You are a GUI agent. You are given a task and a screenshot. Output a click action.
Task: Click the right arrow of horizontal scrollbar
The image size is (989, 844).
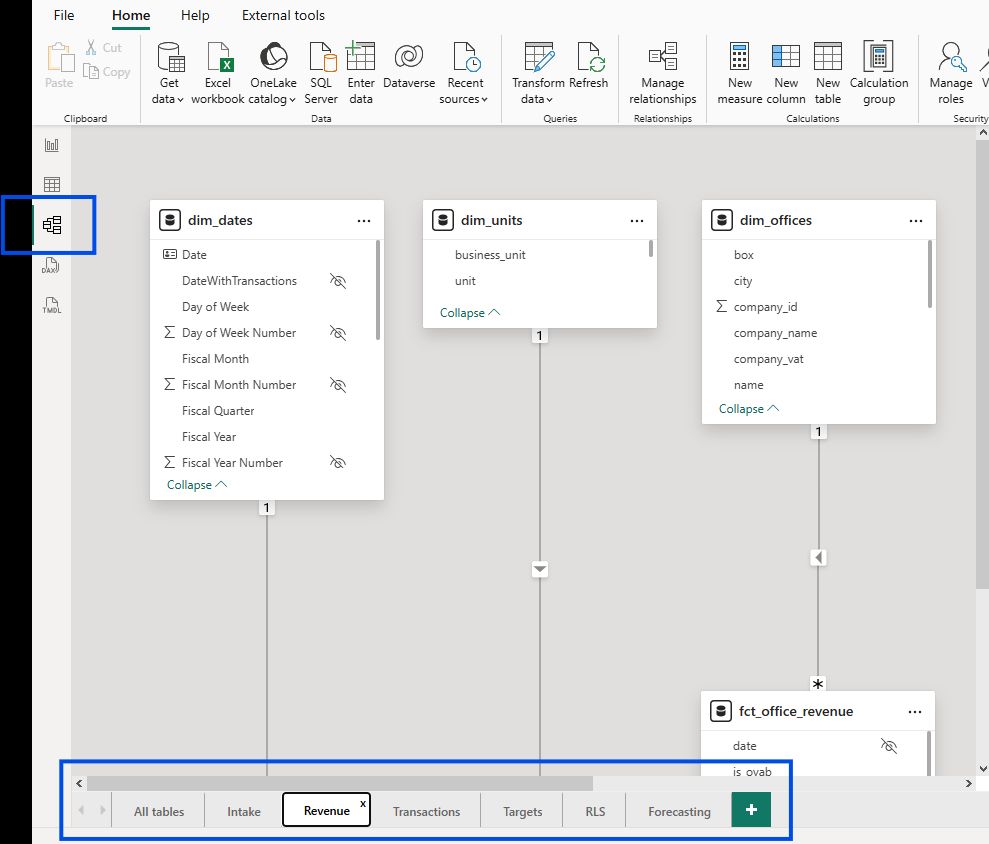[968, 783]
